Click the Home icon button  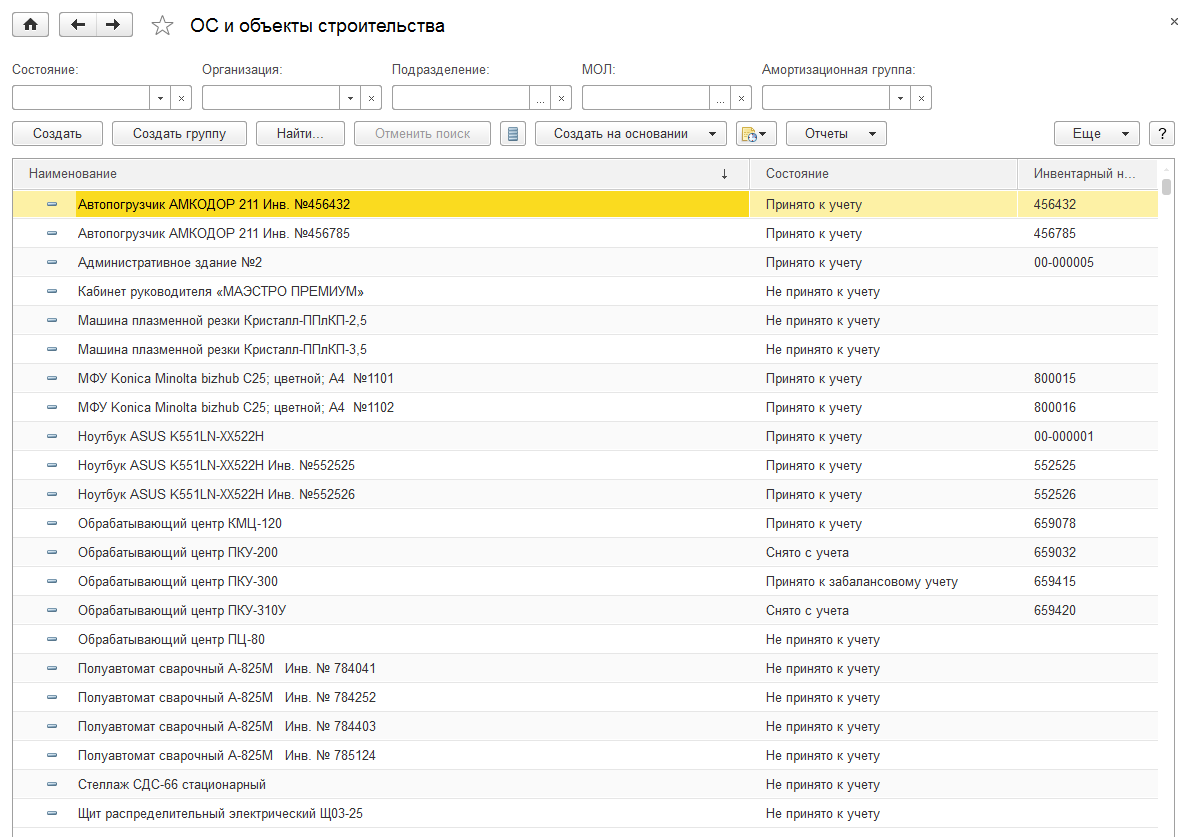point(30,25)
